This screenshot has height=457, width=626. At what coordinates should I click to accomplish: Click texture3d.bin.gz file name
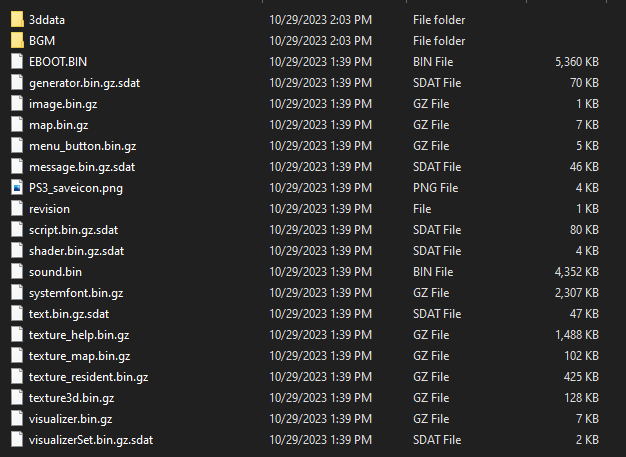coord(71,398)
